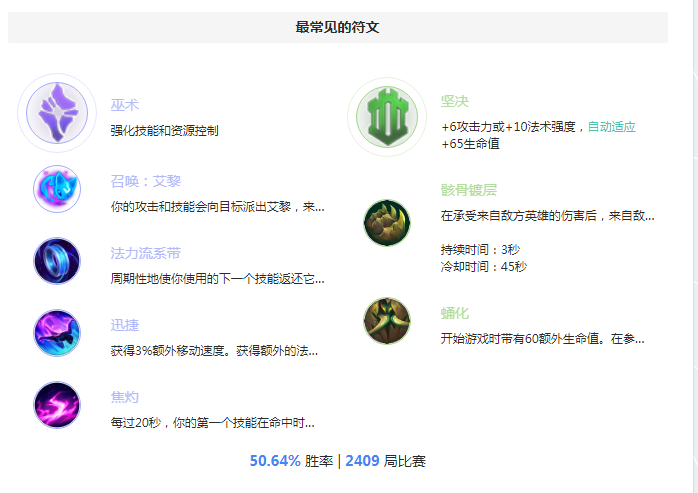This screenshot has width=698, height=493.
Task: Click the 最常见的符文 section header
Action: click(x=338, y=27)
